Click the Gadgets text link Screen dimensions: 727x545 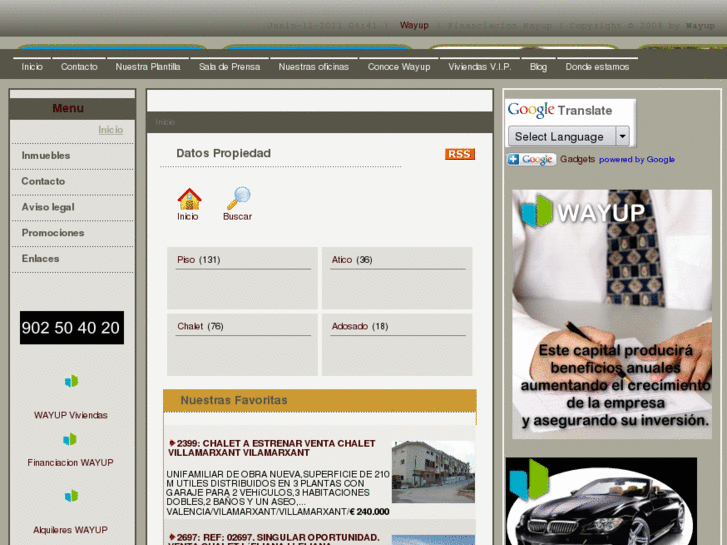(577, 159)
